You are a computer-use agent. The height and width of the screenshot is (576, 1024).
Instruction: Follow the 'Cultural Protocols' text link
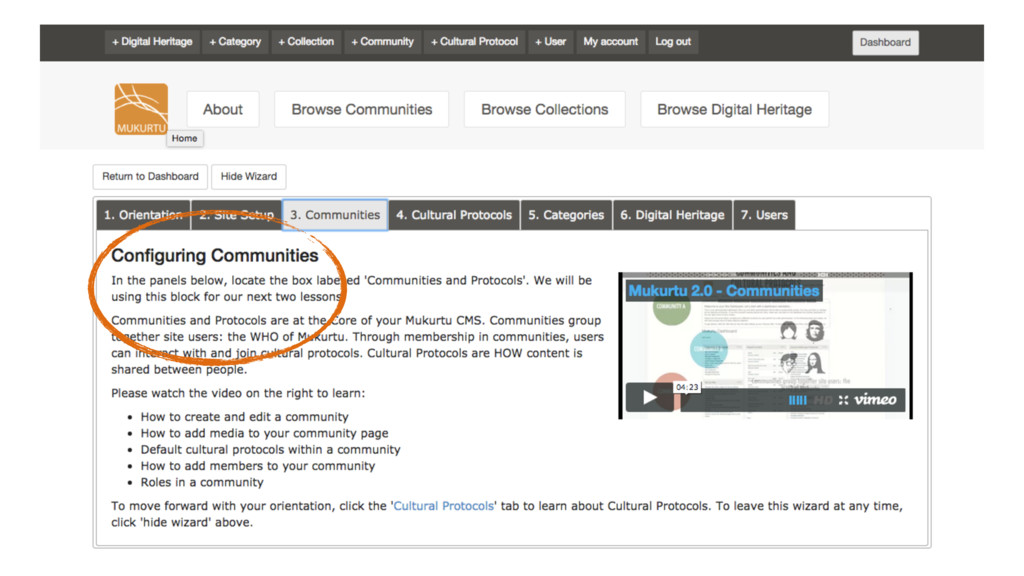coord(443,506)
